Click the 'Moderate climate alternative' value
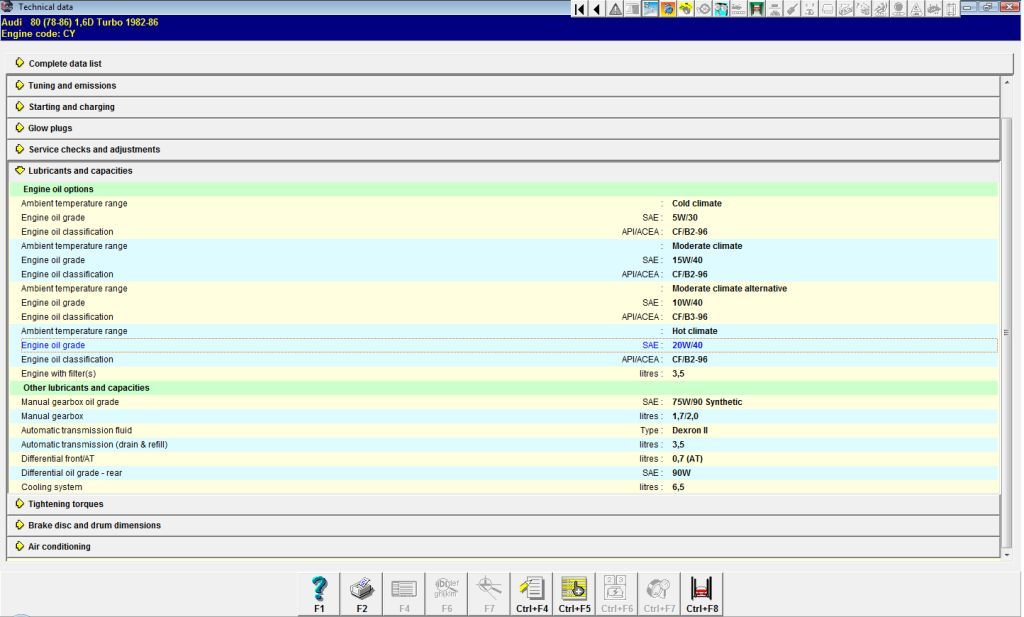Screen dimensions: 1024x617 [729, 289]
